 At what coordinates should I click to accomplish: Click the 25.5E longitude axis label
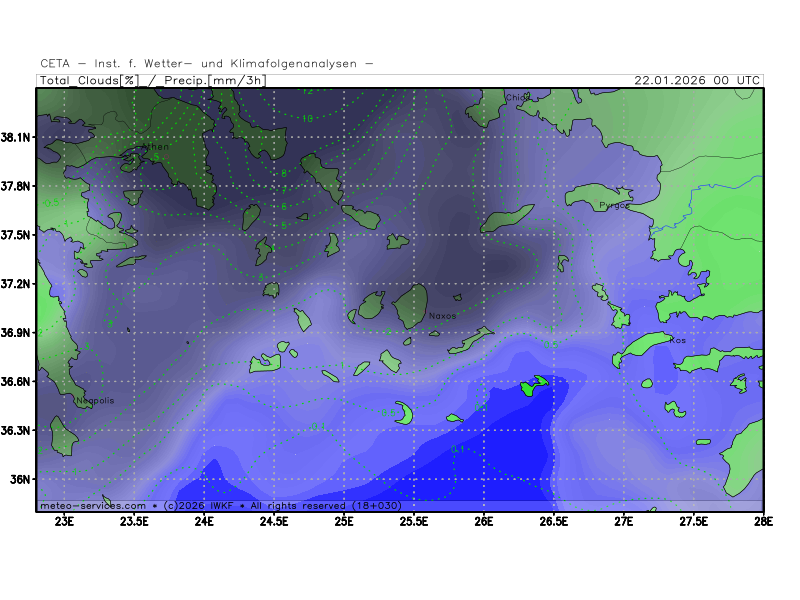pos(414,520)
